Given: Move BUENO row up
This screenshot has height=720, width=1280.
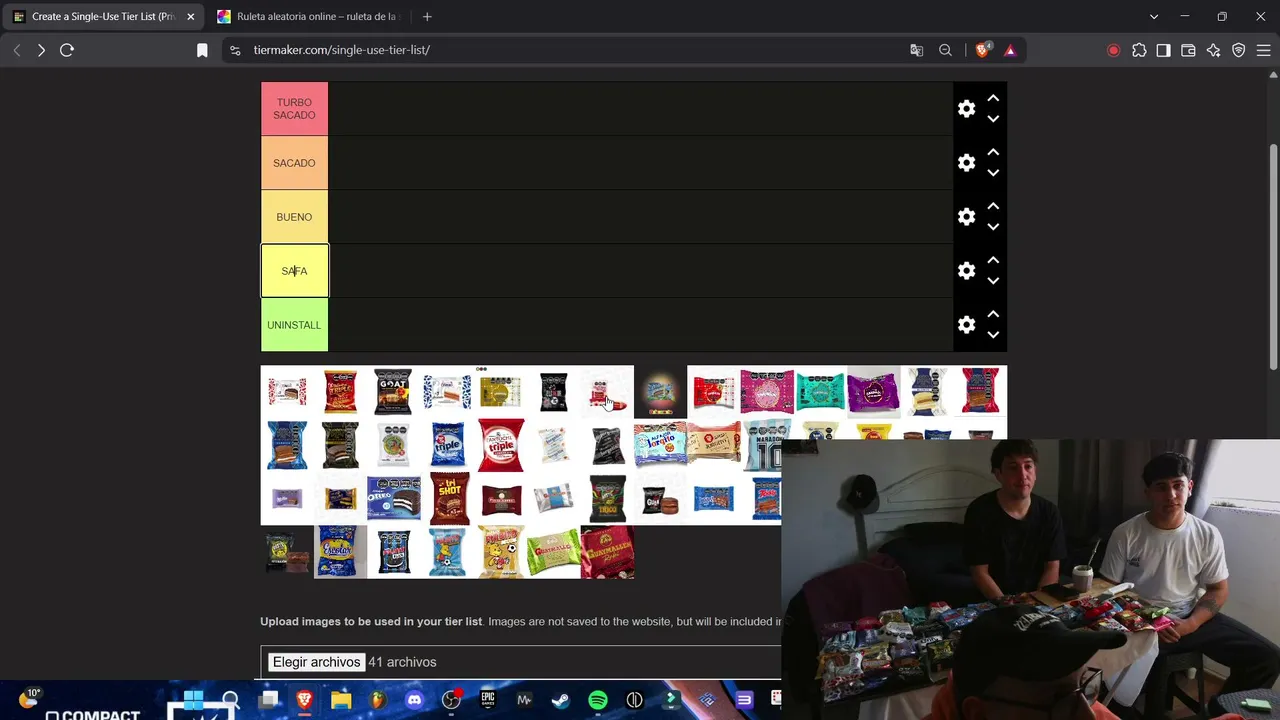Looking at the screenshot, I should pos(993,206).
